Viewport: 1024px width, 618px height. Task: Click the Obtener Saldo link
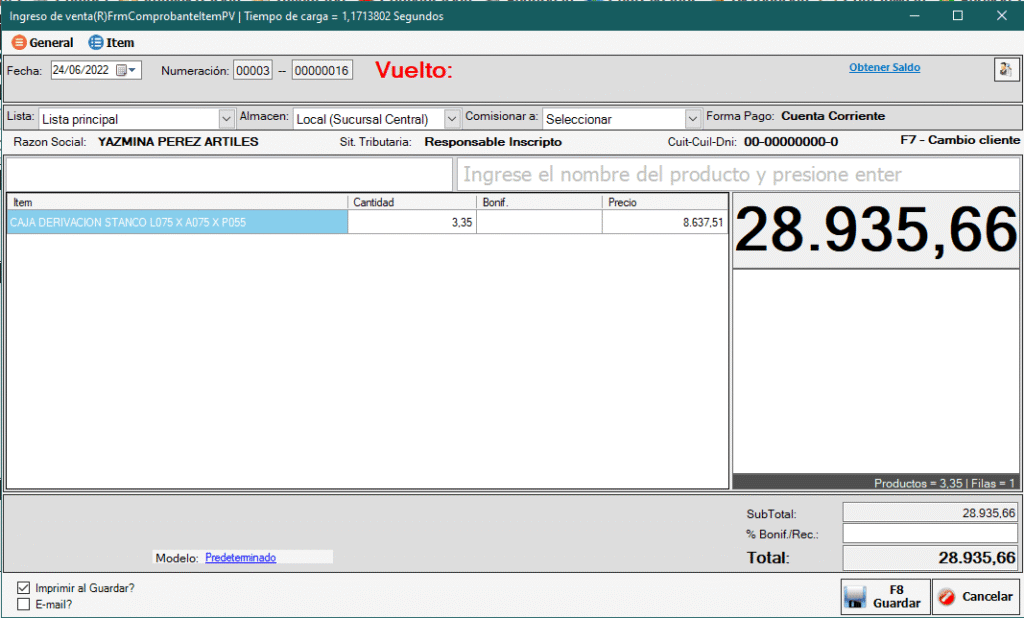884,68
